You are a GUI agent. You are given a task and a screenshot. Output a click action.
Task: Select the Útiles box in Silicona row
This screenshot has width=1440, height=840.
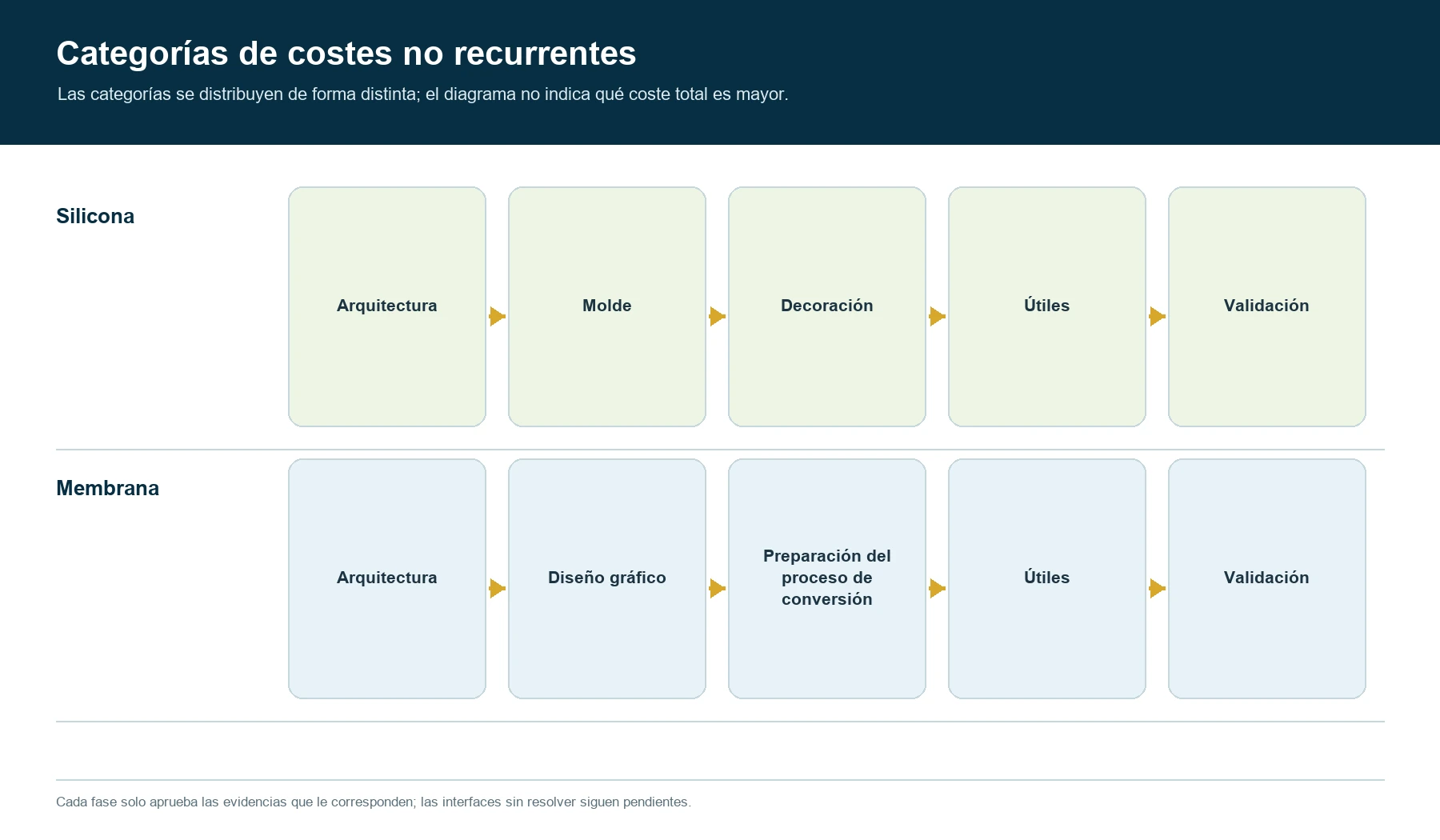(1047, 306)
